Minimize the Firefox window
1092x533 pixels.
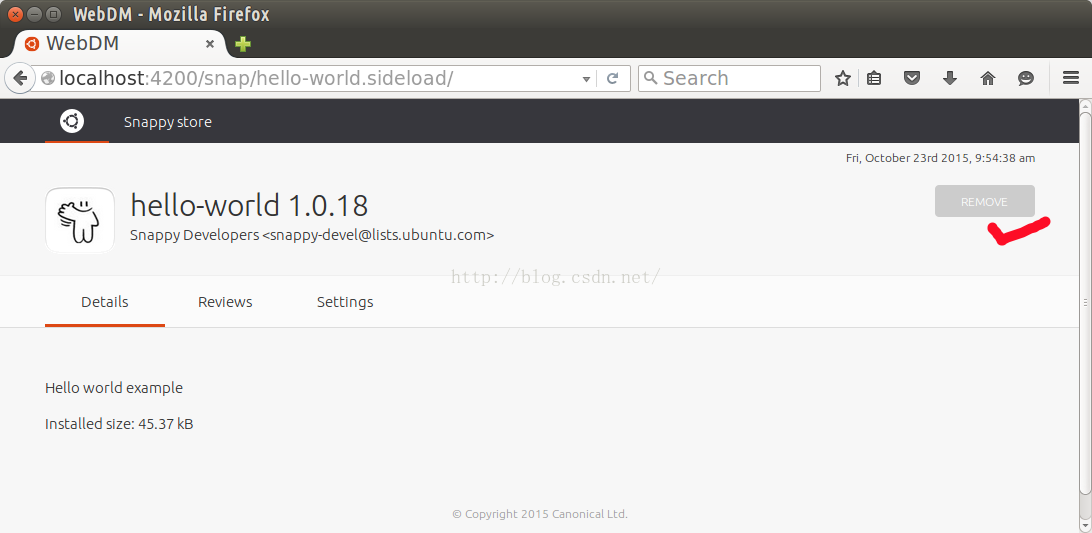coord(33,13)
